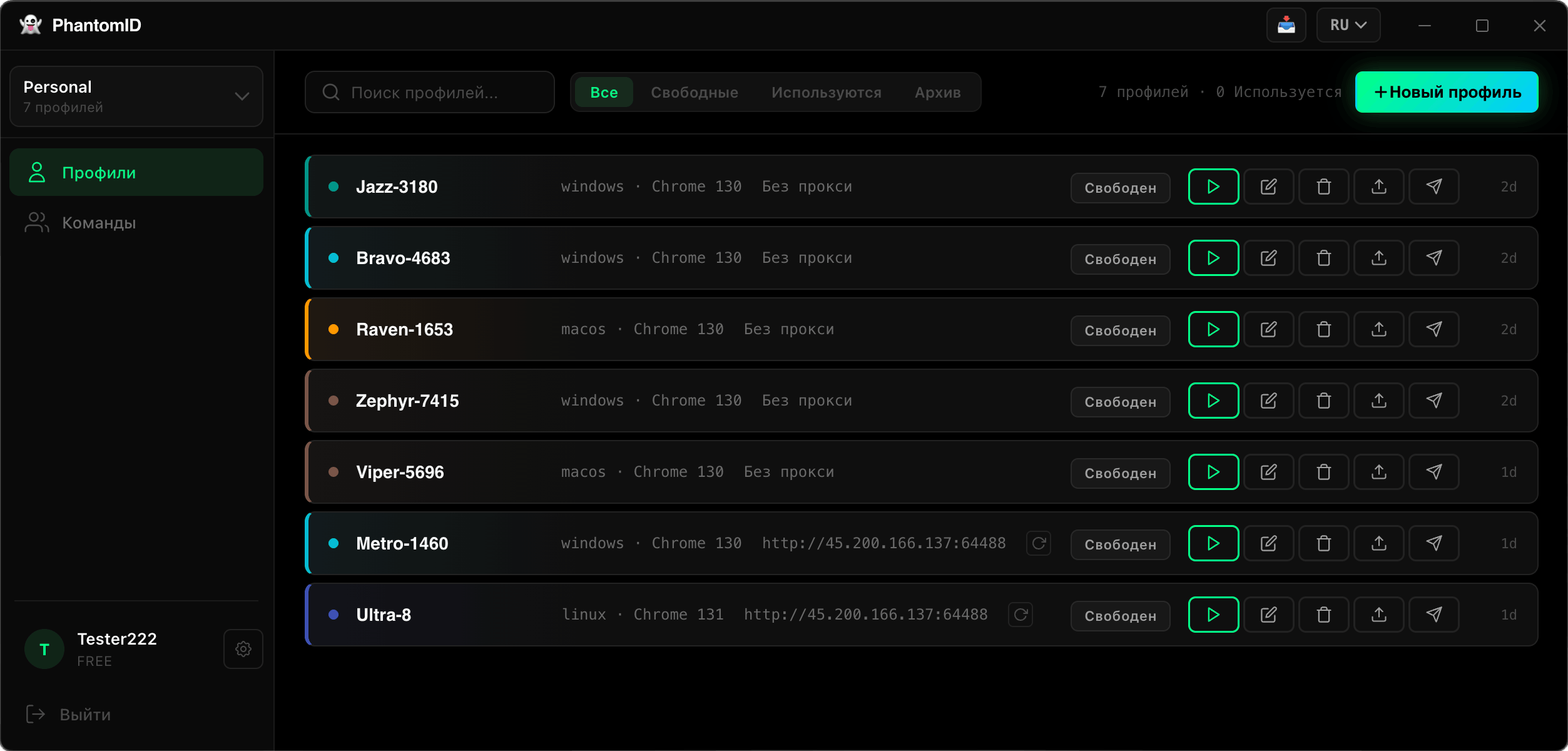Open the Профили section in sidebar

click(x=99, y=172)
